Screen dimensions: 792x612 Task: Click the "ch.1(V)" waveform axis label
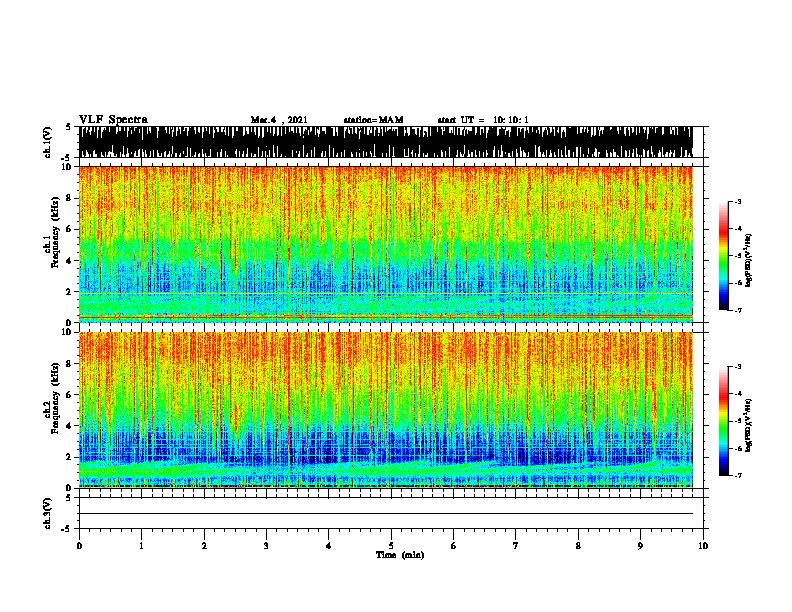tap(48, 142)
